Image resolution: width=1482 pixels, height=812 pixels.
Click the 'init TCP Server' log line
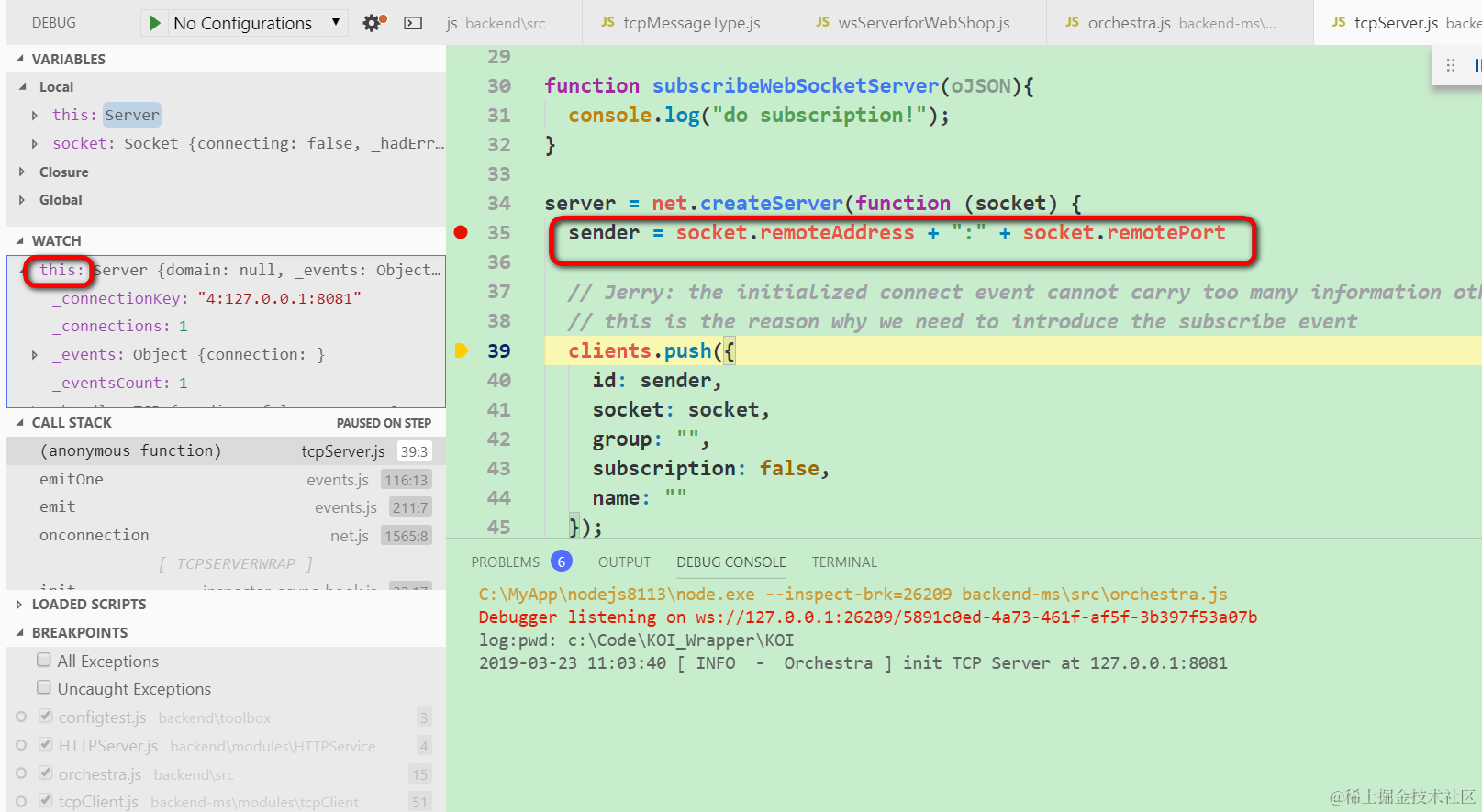coord(853,663)
